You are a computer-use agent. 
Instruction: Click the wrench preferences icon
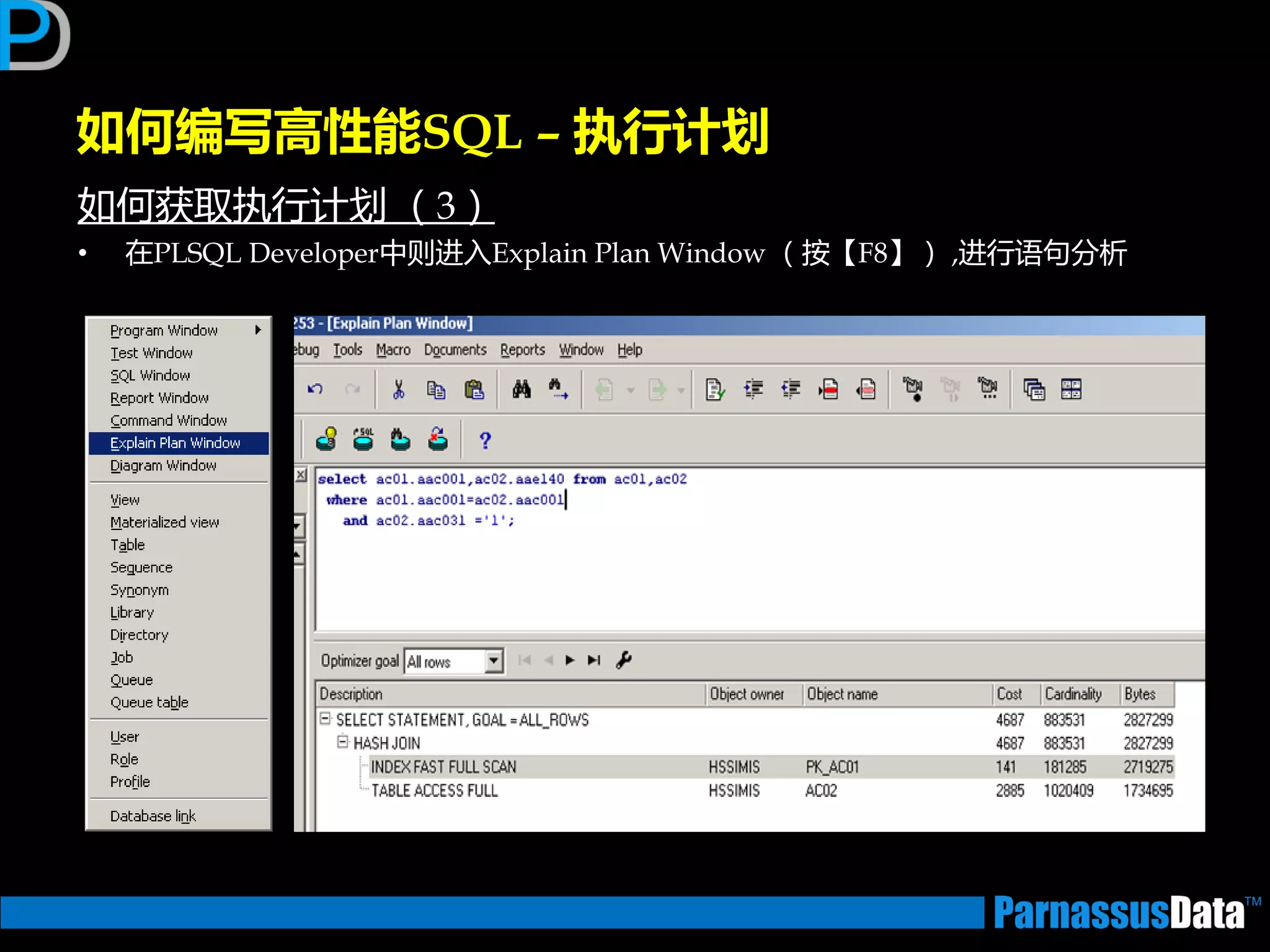pos(624,660)
